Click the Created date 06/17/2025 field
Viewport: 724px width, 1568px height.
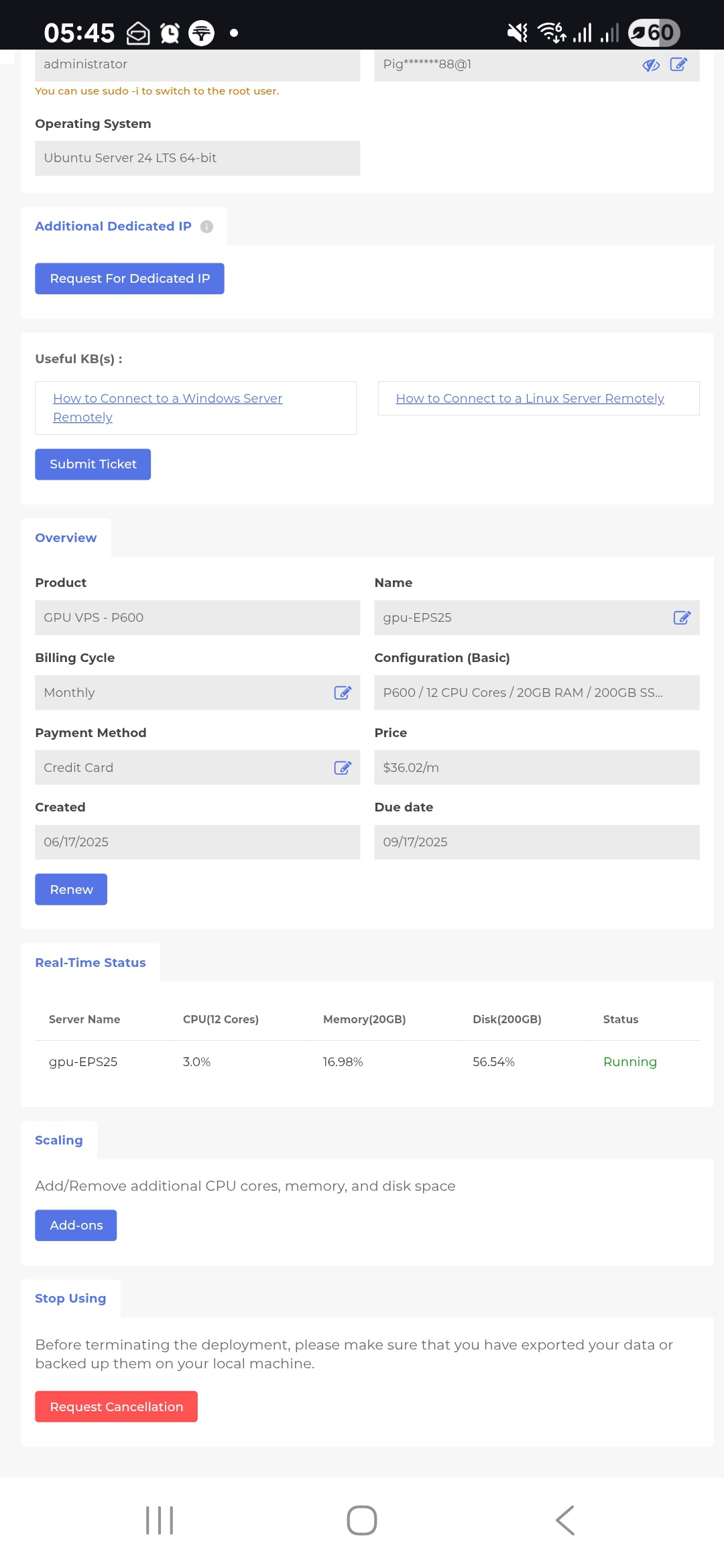[x=198, y=842]
